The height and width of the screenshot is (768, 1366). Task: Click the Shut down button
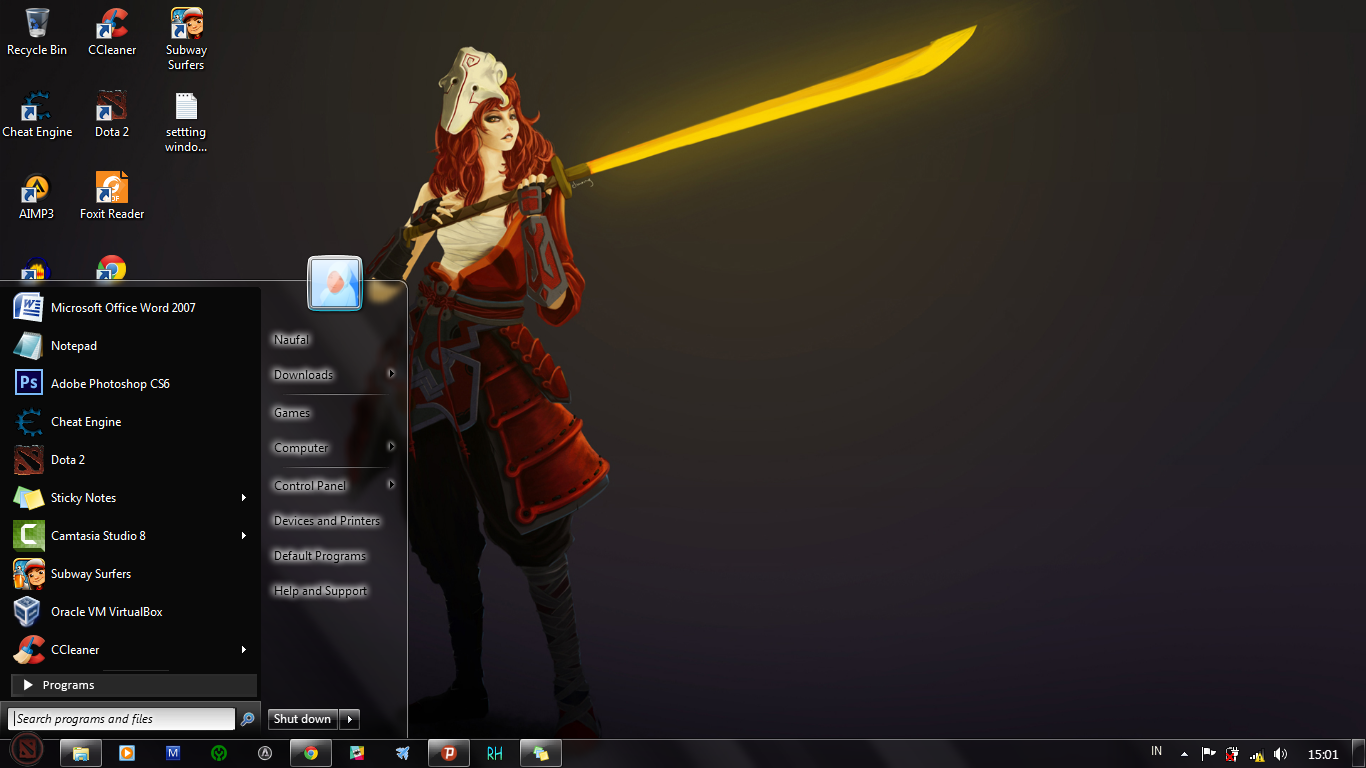click(x=303, y=719)
